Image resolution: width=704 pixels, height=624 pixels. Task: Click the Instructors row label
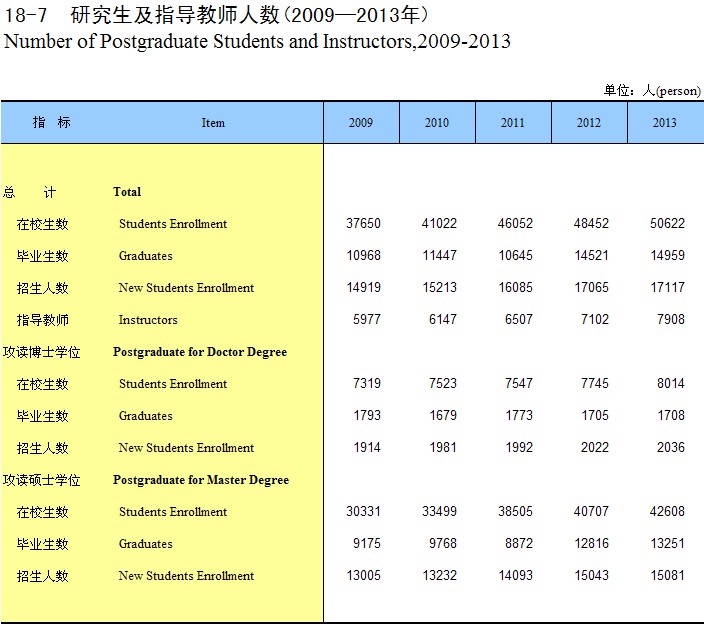click(x=148, y=320)
